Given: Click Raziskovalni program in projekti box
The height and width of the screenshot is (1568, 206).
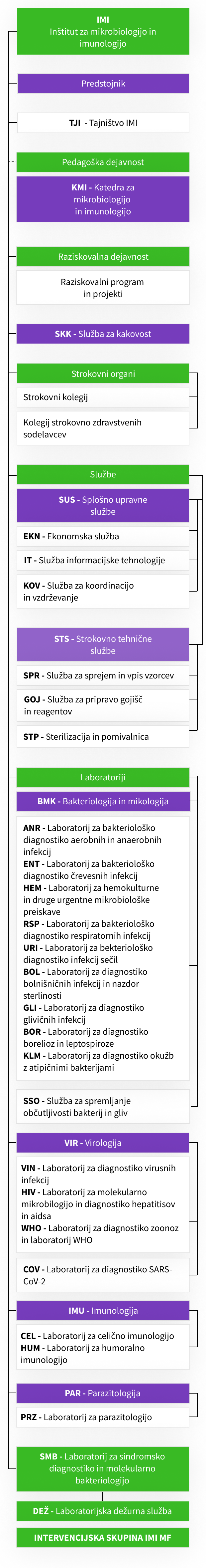Looking at the screenshot, I should (103, 288).
